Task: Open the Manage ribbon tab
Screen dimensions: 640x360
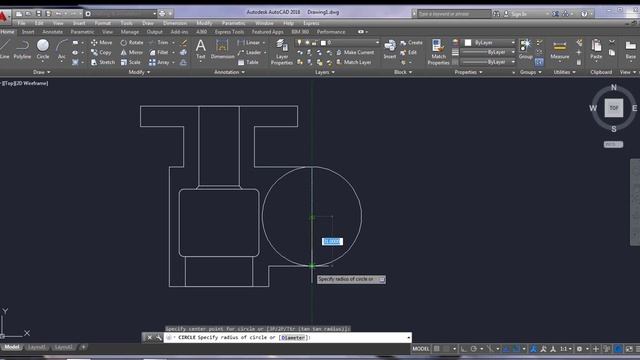Action: tap(130, 32)
